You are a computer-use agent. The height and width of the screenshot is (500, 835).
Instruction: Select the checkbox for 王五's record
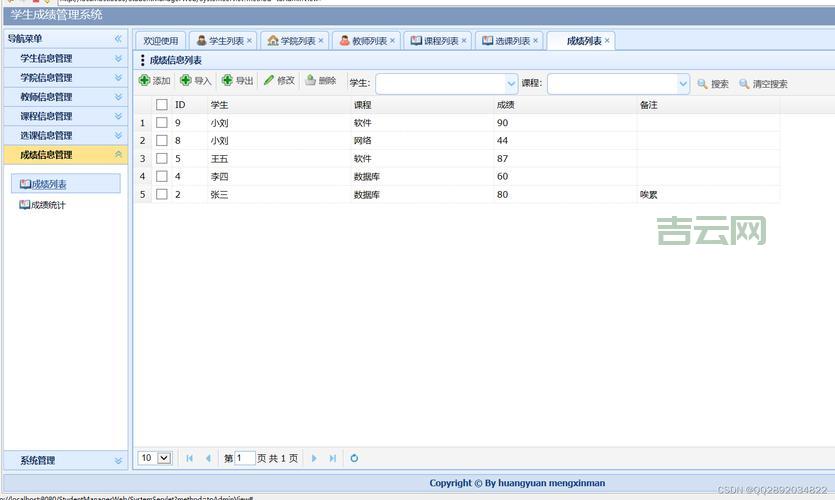(x=161, y=159)
